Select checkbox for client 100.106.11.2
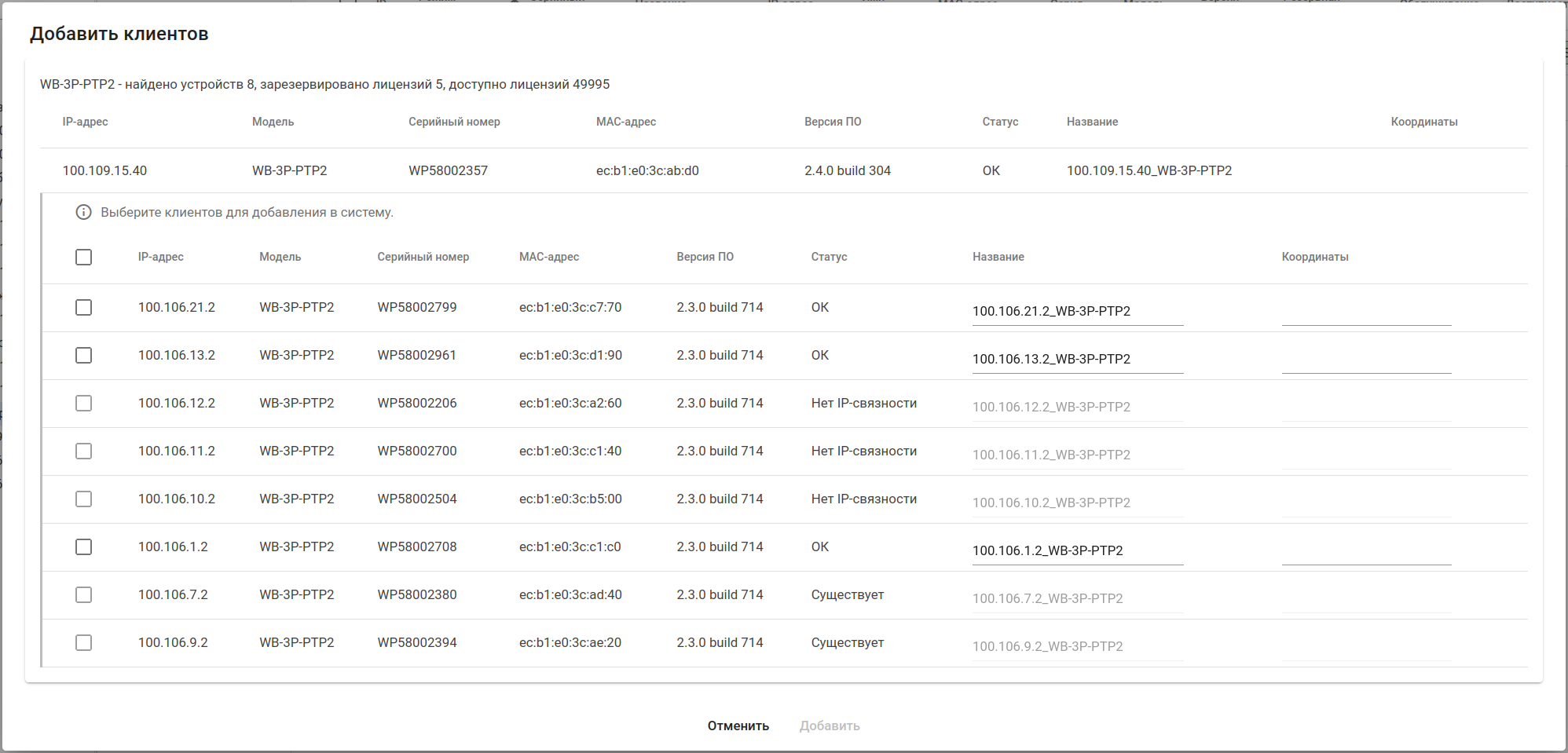1568x753 pixels. click(83, 451)
